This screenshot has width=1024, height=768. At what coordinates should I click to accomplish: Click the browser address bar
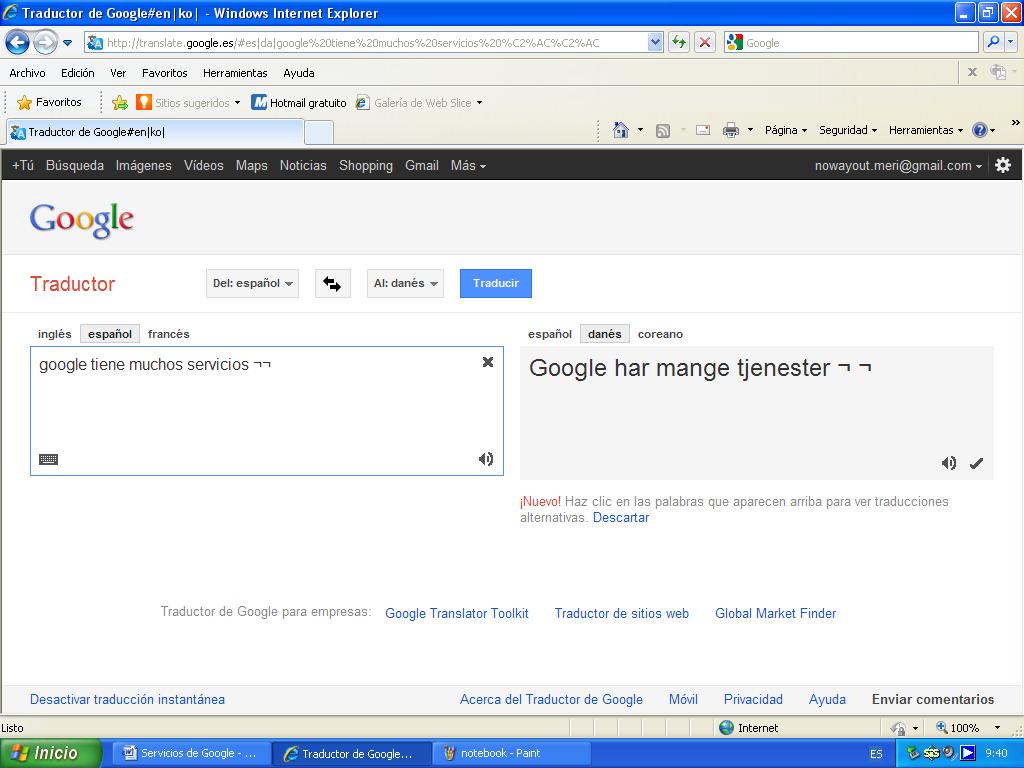tap(376, 42)
